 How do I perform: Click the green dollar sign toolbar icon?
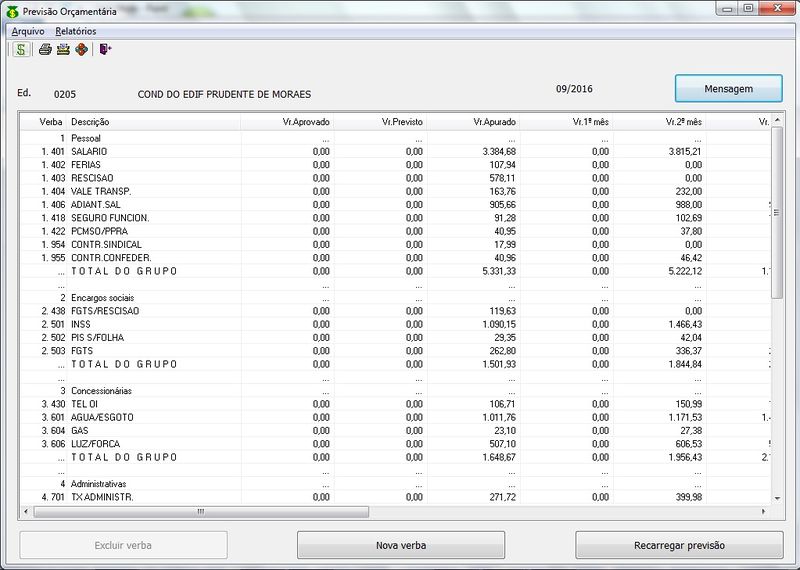tap(21, 49)
